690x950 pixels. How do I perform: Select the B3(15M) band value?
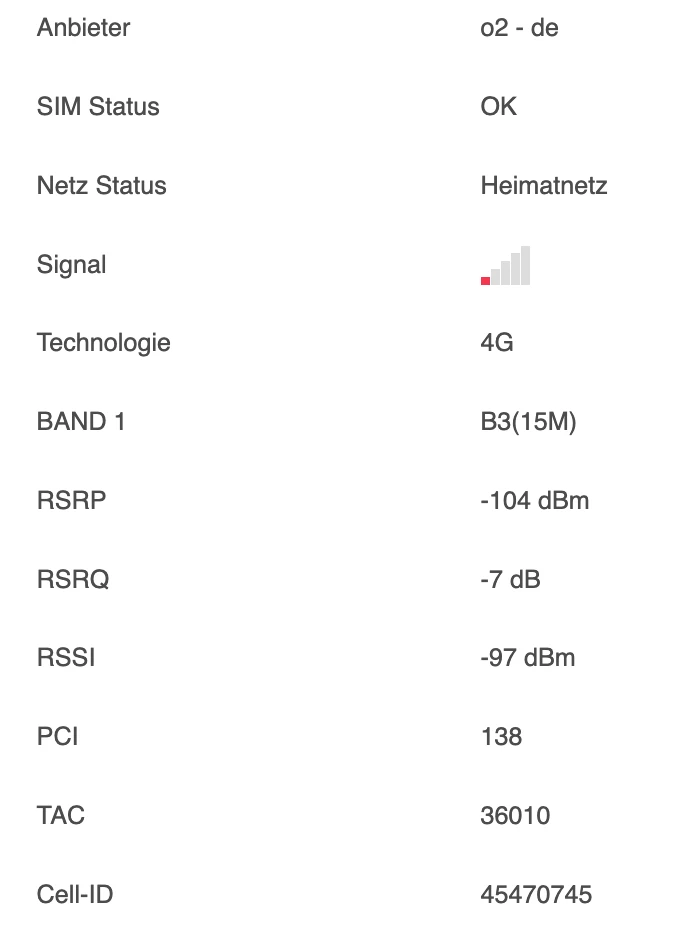pos(528,422)
